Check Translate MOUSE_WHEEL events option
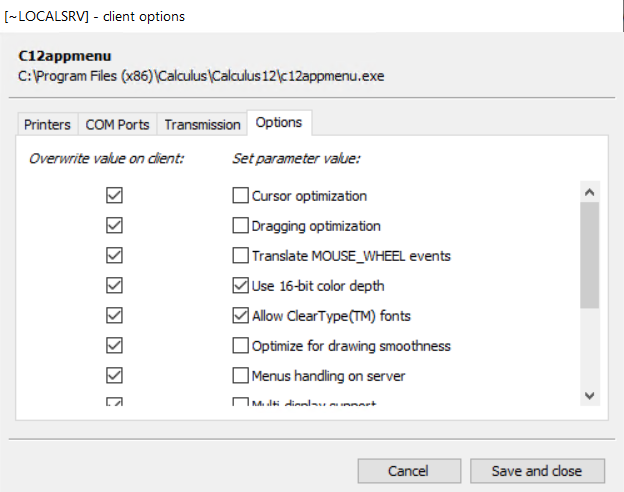Screen dimensions: 624x492 point(240,256)
